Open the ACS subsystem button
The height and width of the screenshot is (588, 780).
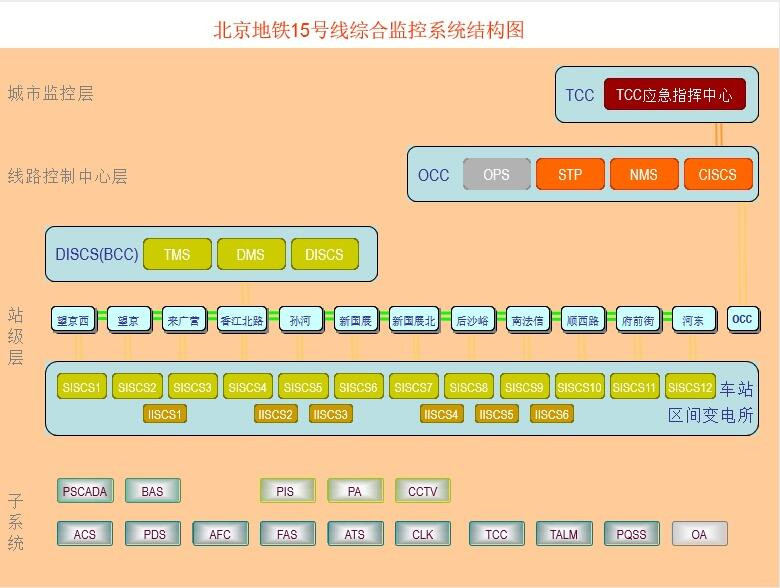[x=85, y=534]
